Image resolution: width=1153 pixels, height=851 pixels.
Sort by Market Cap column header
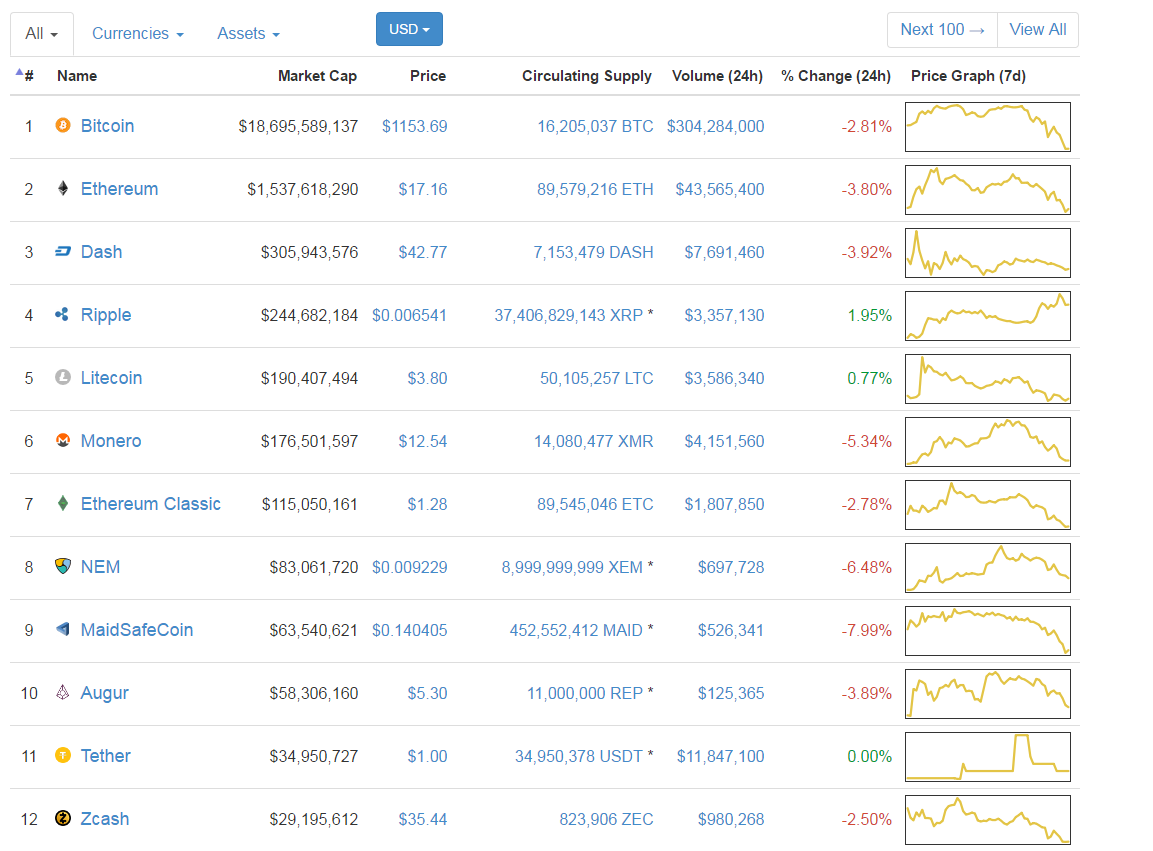(317, 76)
